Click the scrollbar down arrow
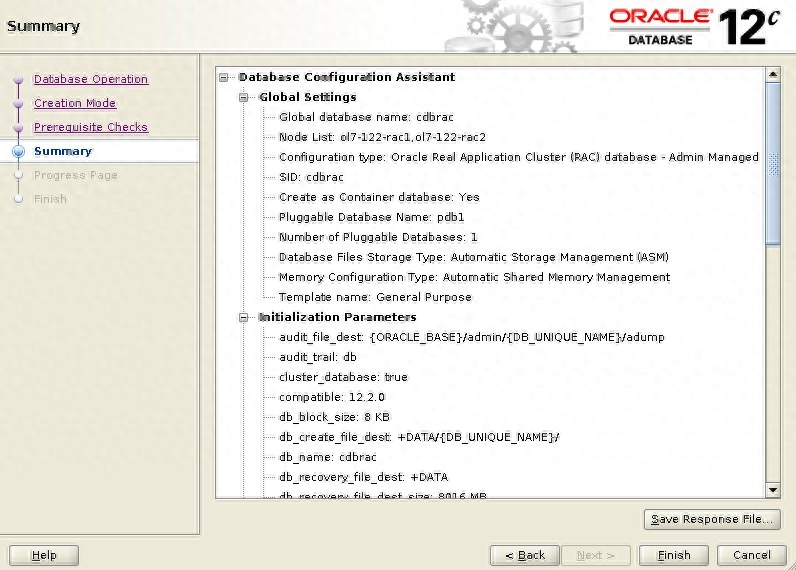The height and width of the screenshot is (570, 796). click(772, 489)
